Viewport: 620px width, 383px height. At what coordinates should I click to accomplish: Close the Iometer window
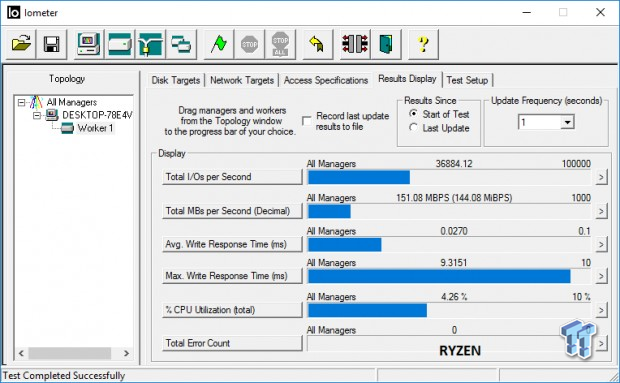600,13
